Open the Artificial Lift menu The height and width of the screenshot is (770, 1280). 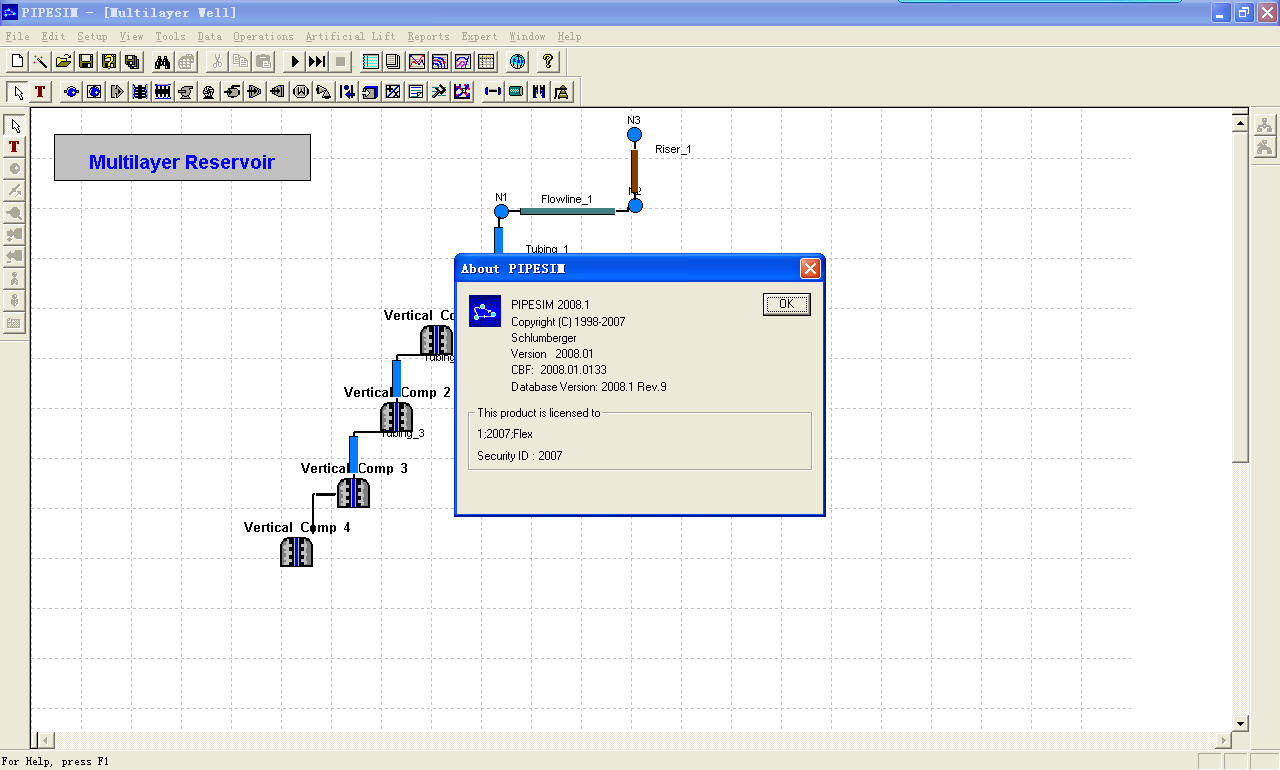point(350,37)
